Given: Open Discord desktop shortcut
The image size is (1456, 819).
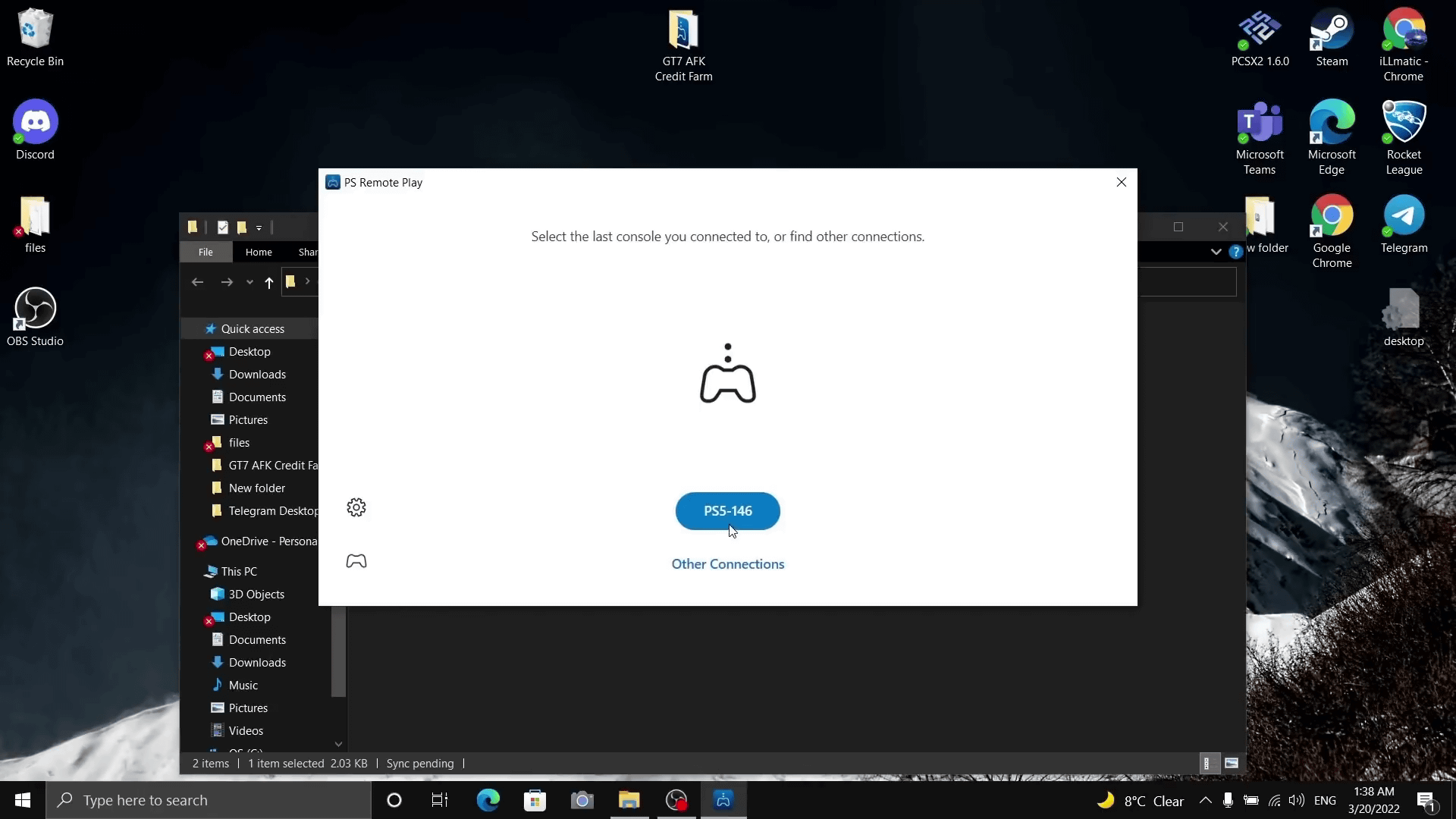Looking at the screenshot, I should (x=35, y=130).
